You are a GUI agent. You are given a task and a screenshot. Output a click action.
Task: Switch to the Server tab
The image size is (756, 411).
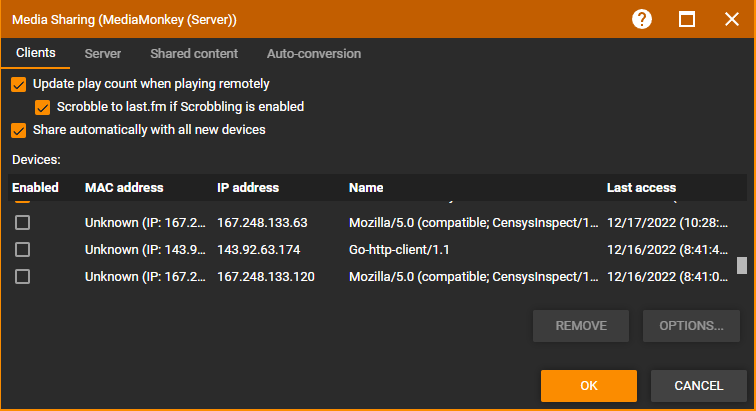(x=103, y=53)
